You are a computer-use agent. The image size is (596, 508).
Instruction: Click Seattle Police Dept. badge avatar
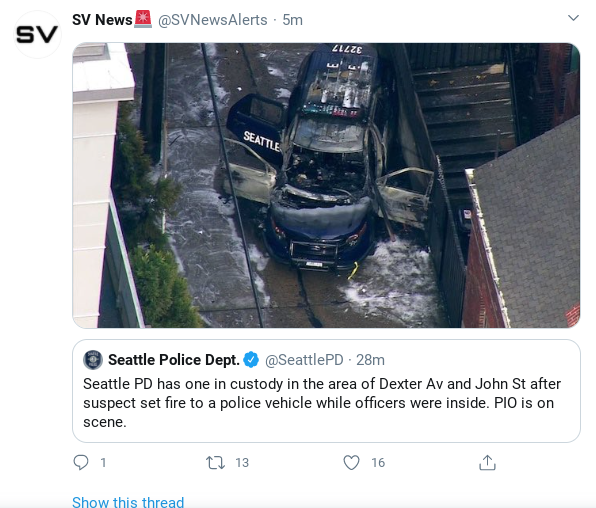tap(93, 360)
